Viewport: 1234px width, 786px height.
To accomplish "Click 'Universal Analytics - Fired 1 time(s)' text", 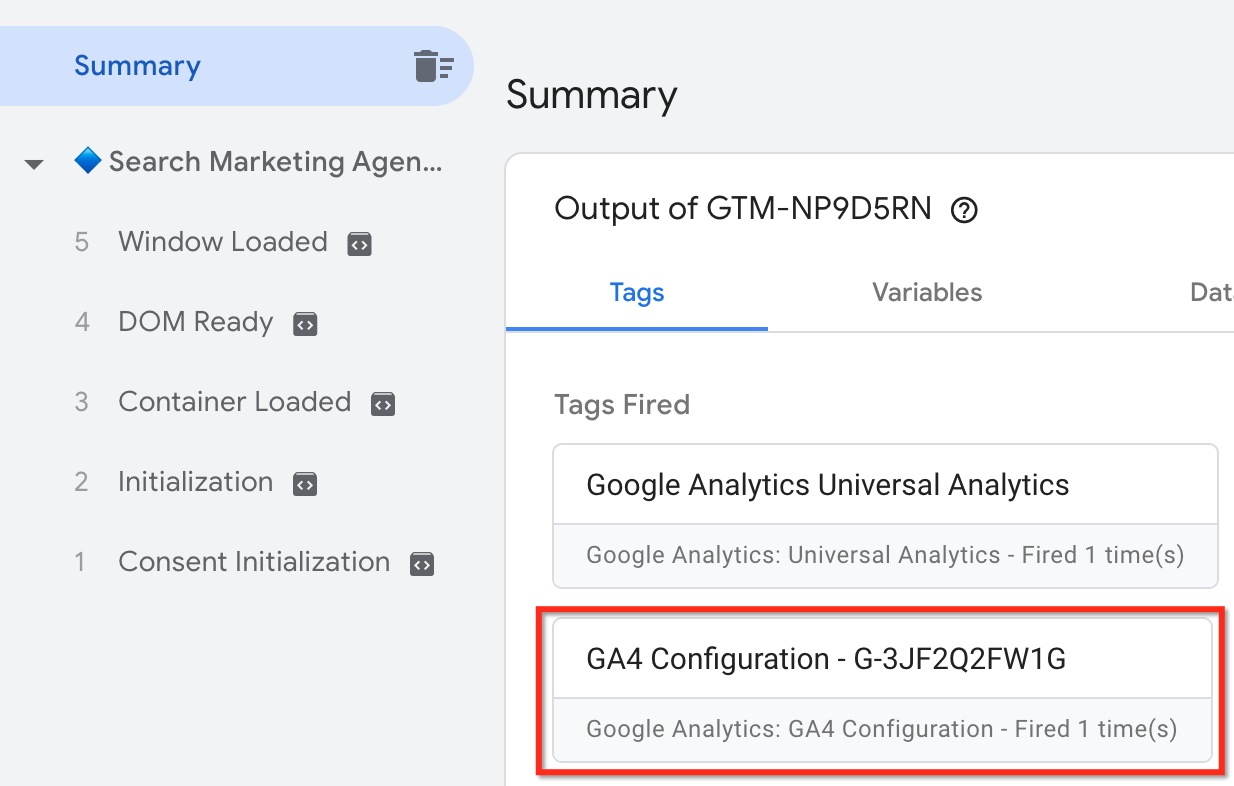I will point(986,555).
